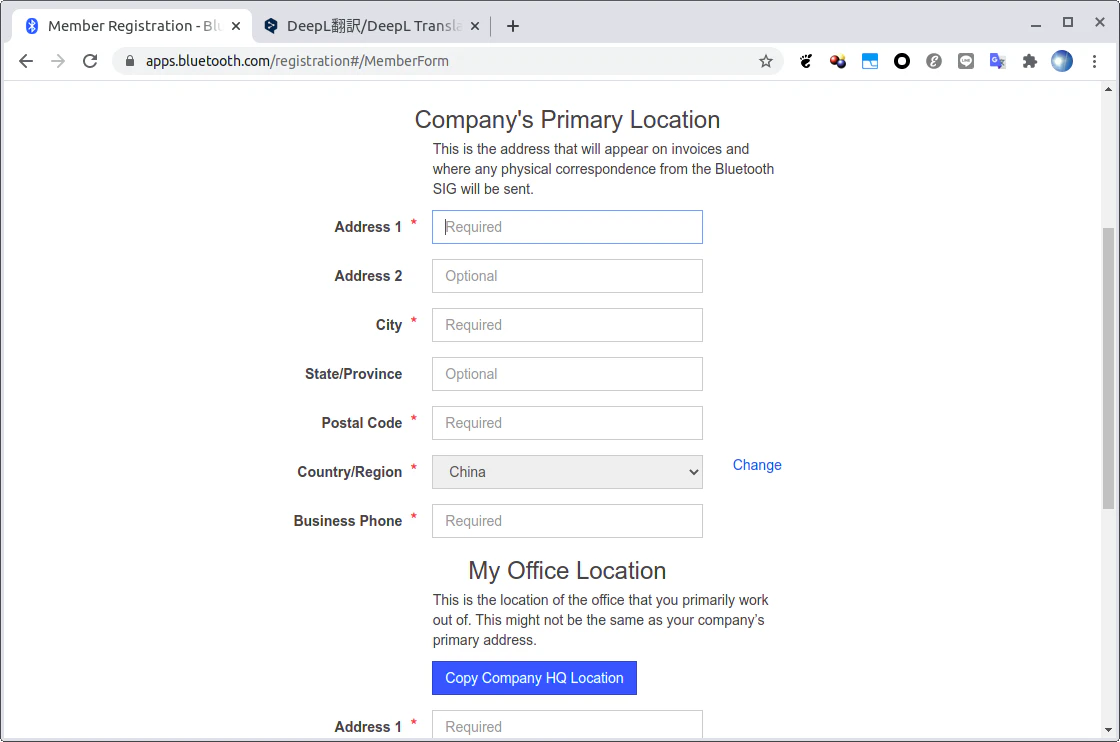This screenshot has height=742, width=1120.
Task: View site info via the padlock icon
Action: click(x=130, y=61)
